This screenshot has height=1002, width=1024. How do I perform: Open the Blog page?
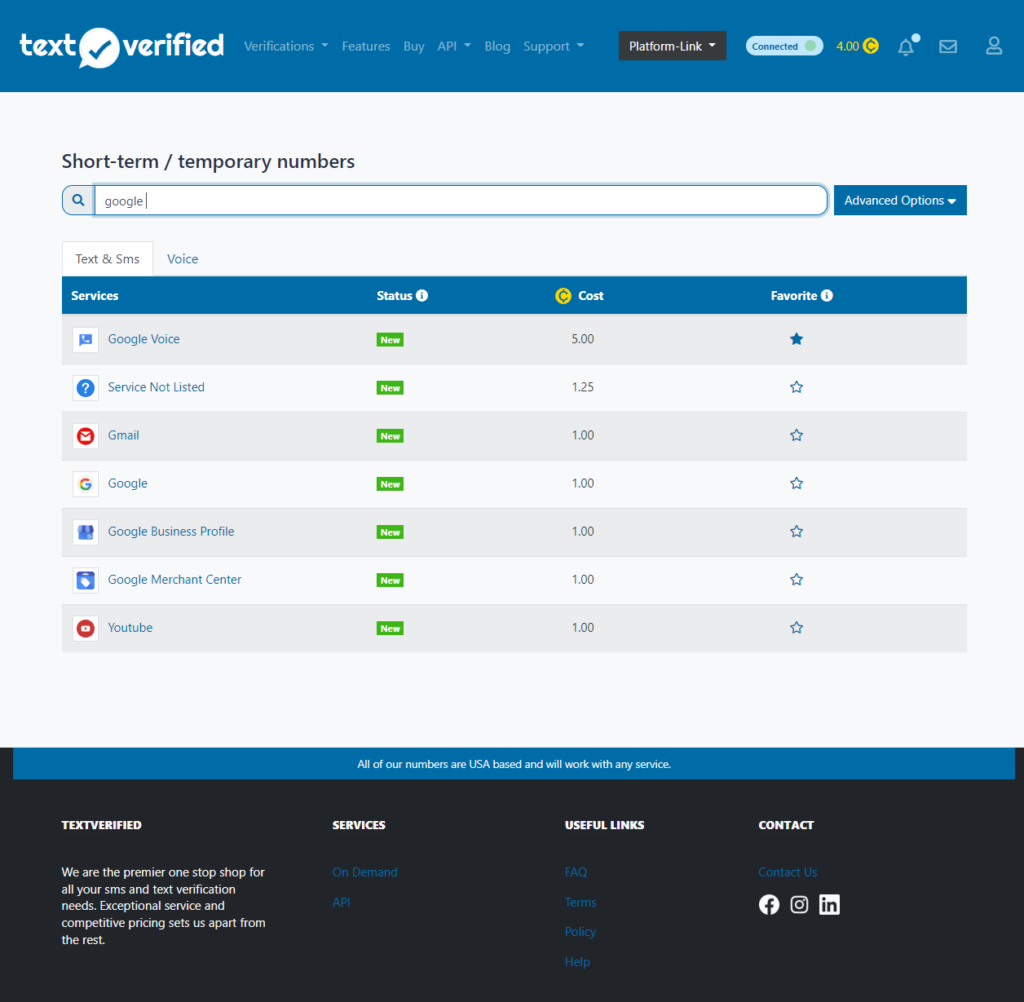point(497,46)
